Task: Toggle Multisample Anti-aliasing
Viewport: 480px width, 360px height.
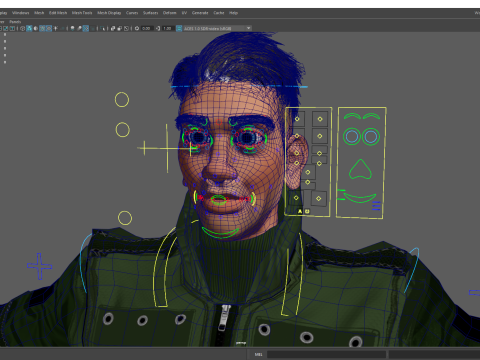Action: [x=86, y=28]
